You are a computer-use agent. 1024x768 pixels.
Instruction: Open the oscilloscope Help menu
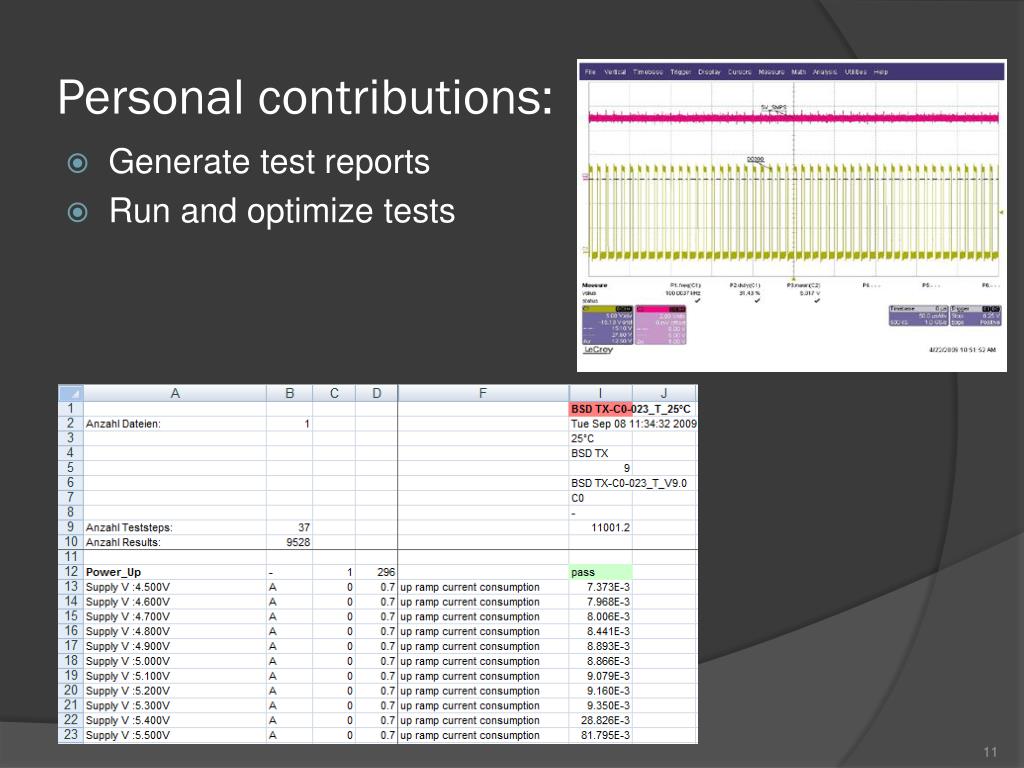point(881,72)
